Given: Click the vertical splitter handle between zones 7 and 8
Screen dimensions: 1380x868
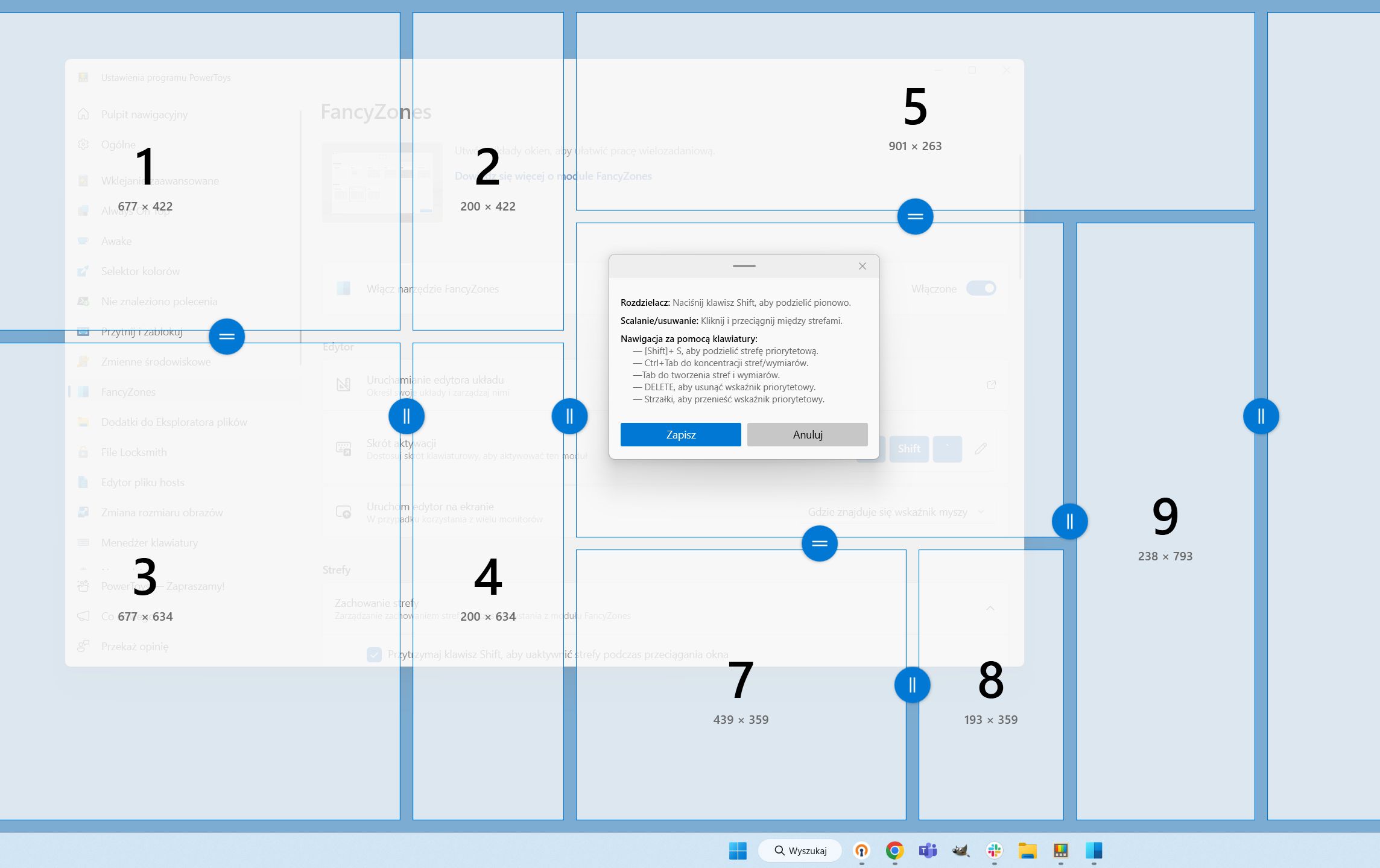Looking at the screenshot, I should pyautogui.click(x=912, y=685).
